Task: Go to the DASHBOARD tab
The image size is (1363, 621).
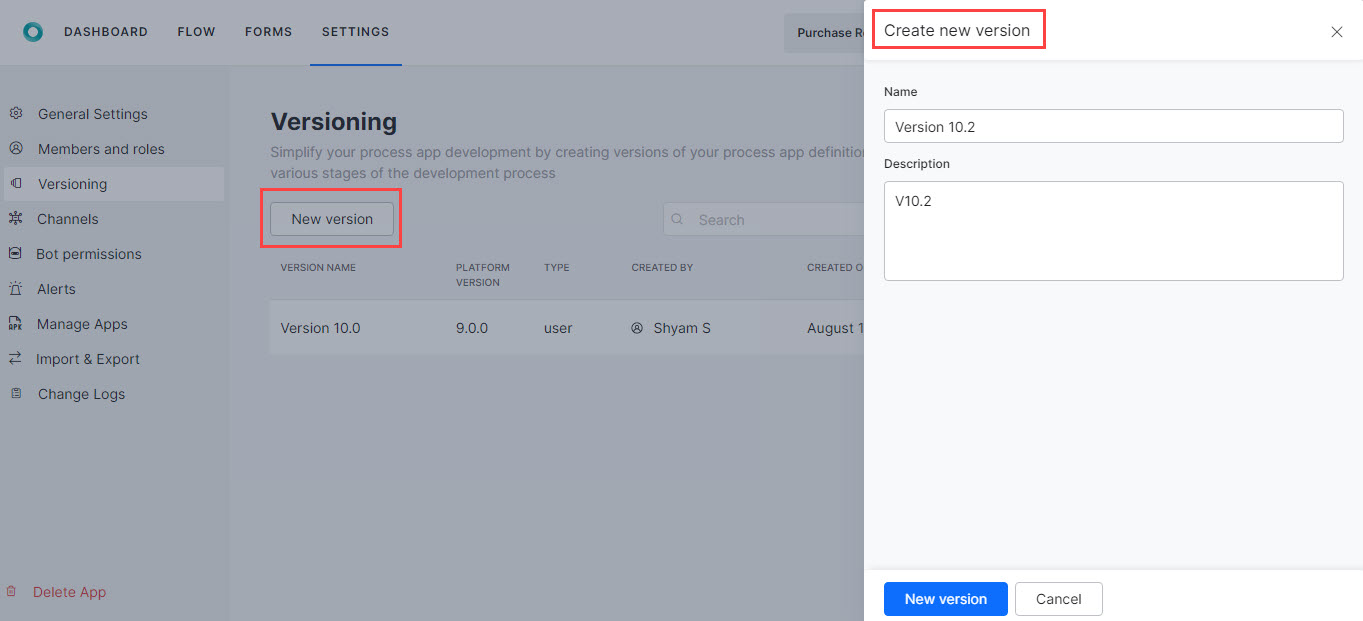Action: (106, 31)
